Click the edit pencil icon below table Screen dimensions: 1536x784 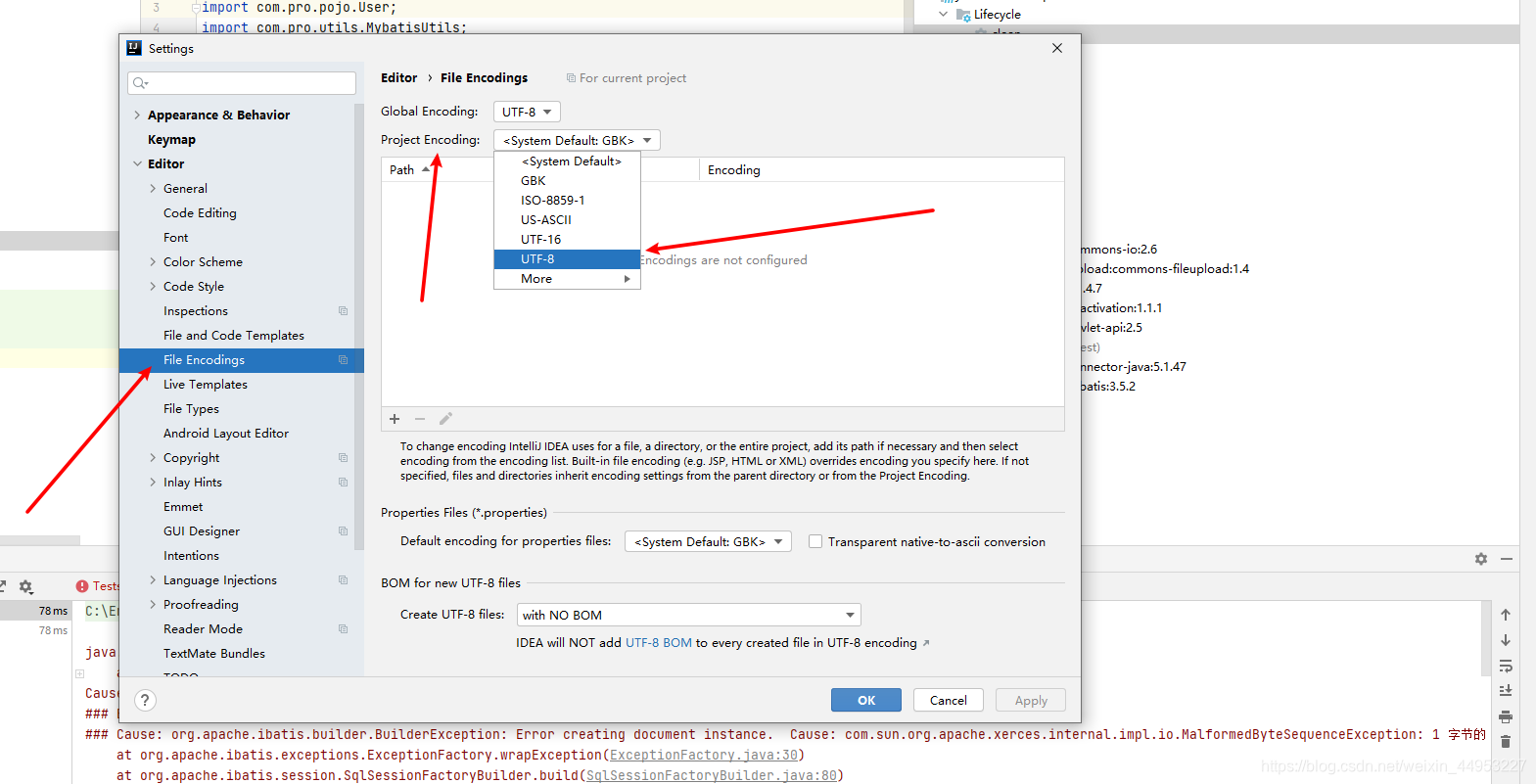[445, 419]
